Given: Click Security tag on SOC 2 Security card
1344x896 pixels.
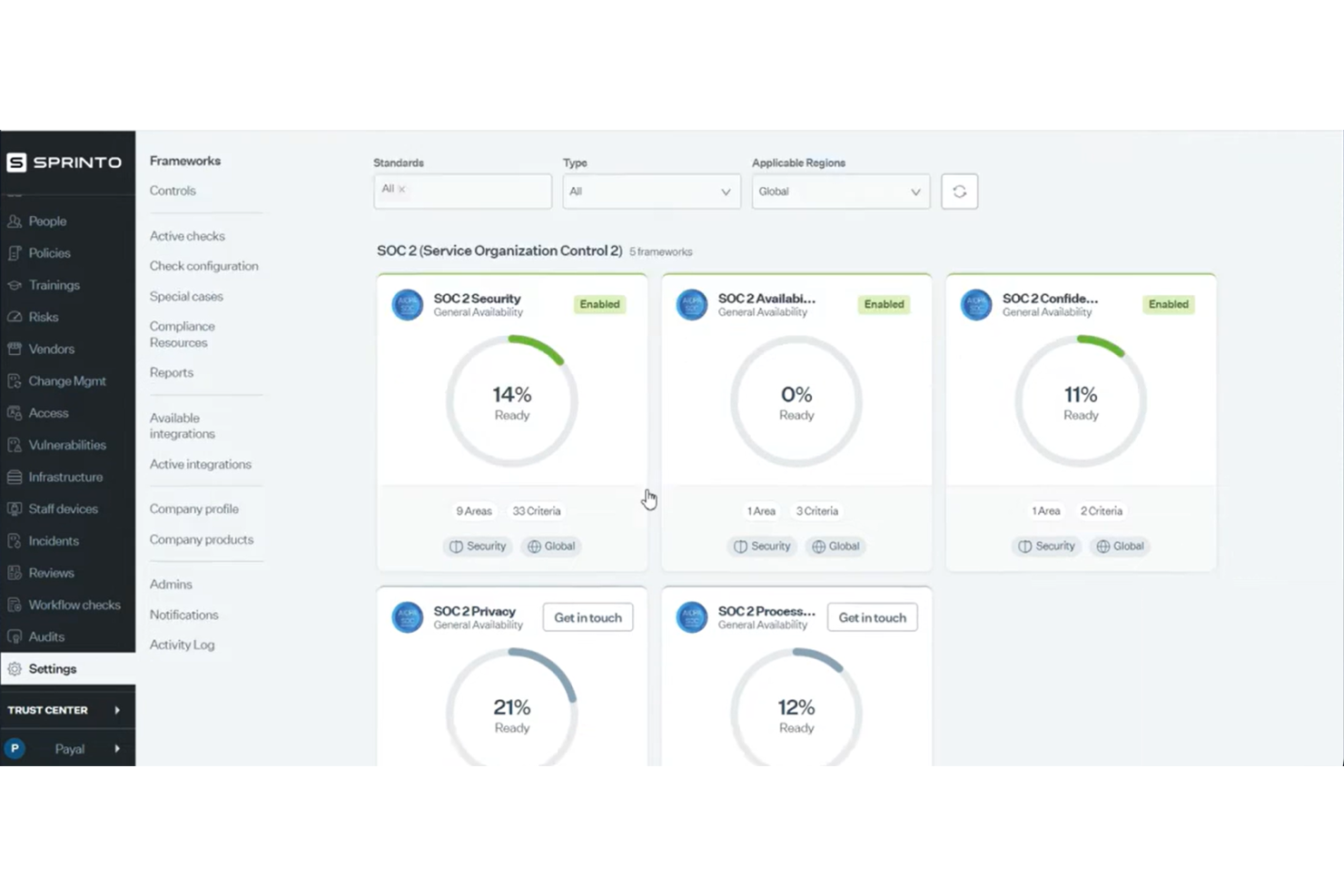Looking at the screenshot, I should click(x=478, y=546).
